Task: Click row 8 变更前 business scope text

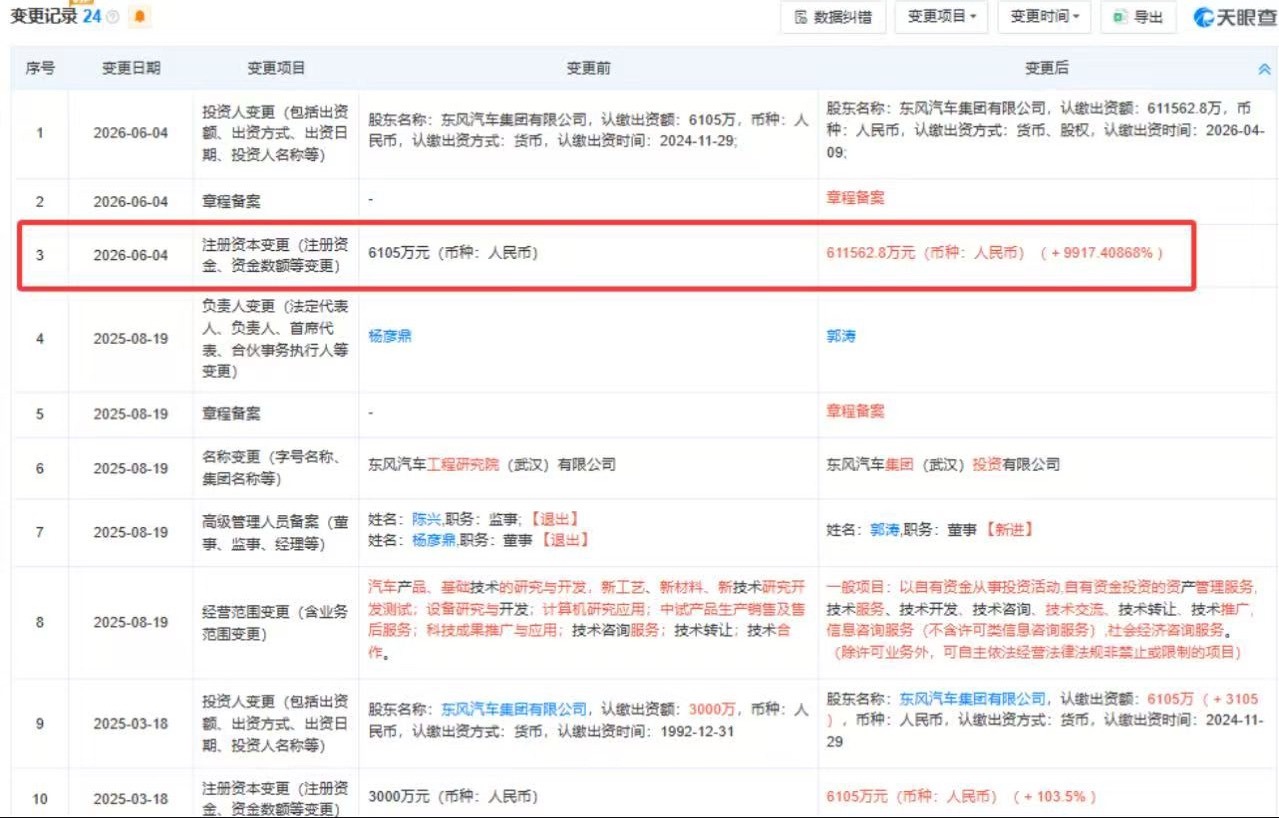Action: point(588,620)
